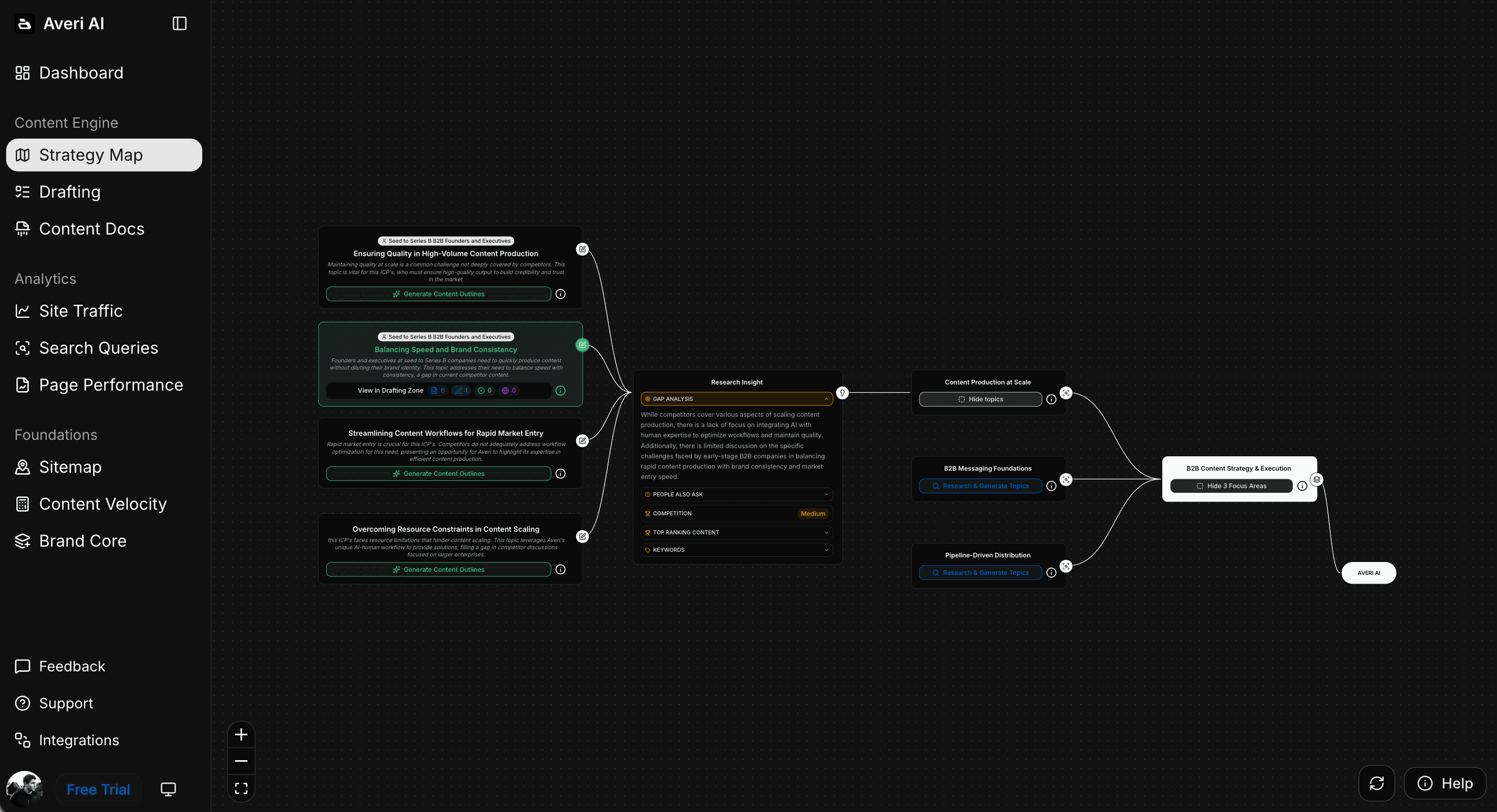Click edit icon on Ensuring Quality topic
The height and width of the screenshot is (812, 1497).
point(582,249)
